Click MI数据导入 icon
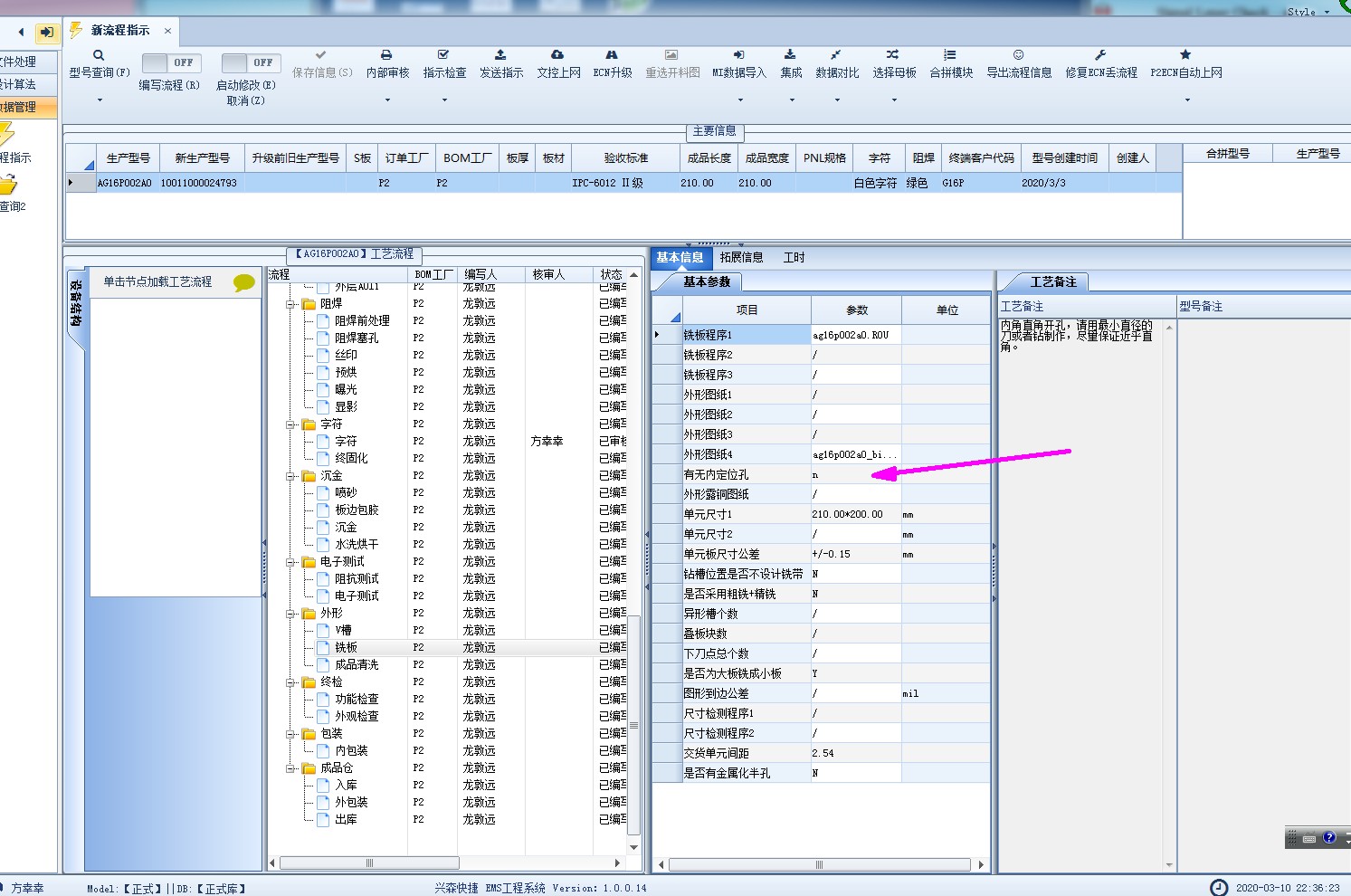Screen dimensions: 1351x896 [x=738, y=55]
